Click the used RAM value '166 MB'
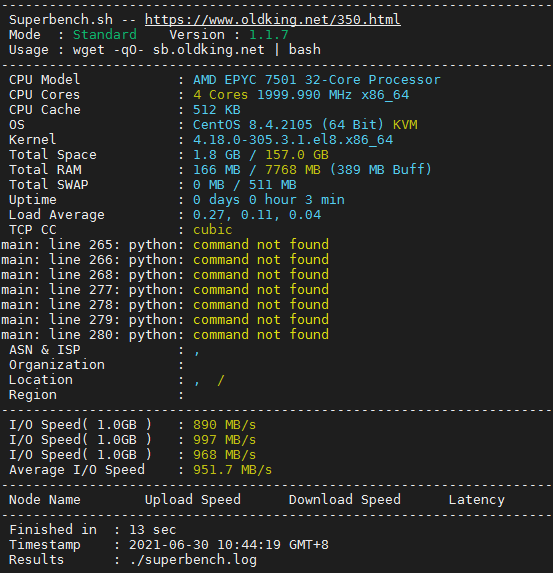Image resolution: width=553 pixels, height=573 pixels. [x=217, y=170]
